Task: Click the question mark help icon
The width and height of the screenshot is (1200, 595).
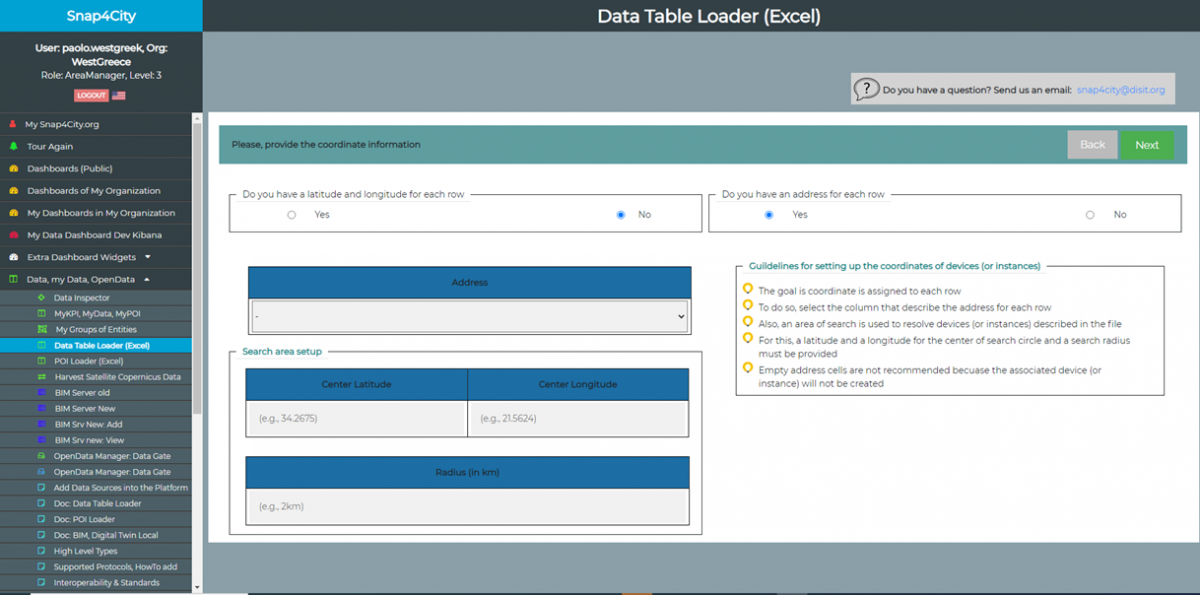Action: (x=866, y=89)
